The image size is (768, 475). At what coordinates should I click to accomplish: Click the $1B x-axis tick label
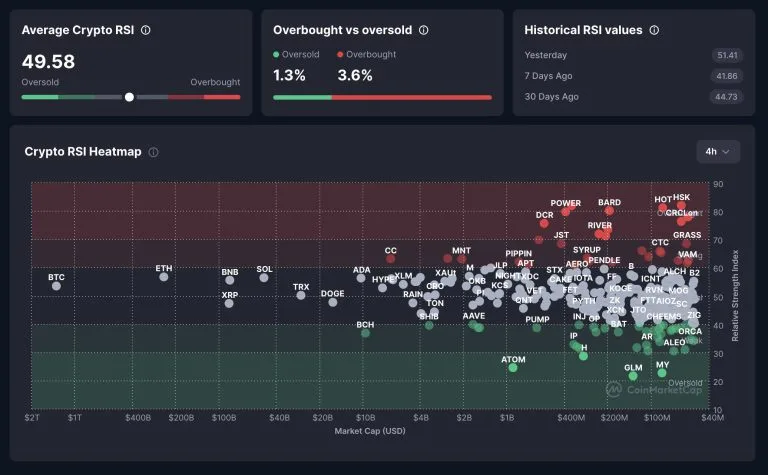tap(507, 418)
